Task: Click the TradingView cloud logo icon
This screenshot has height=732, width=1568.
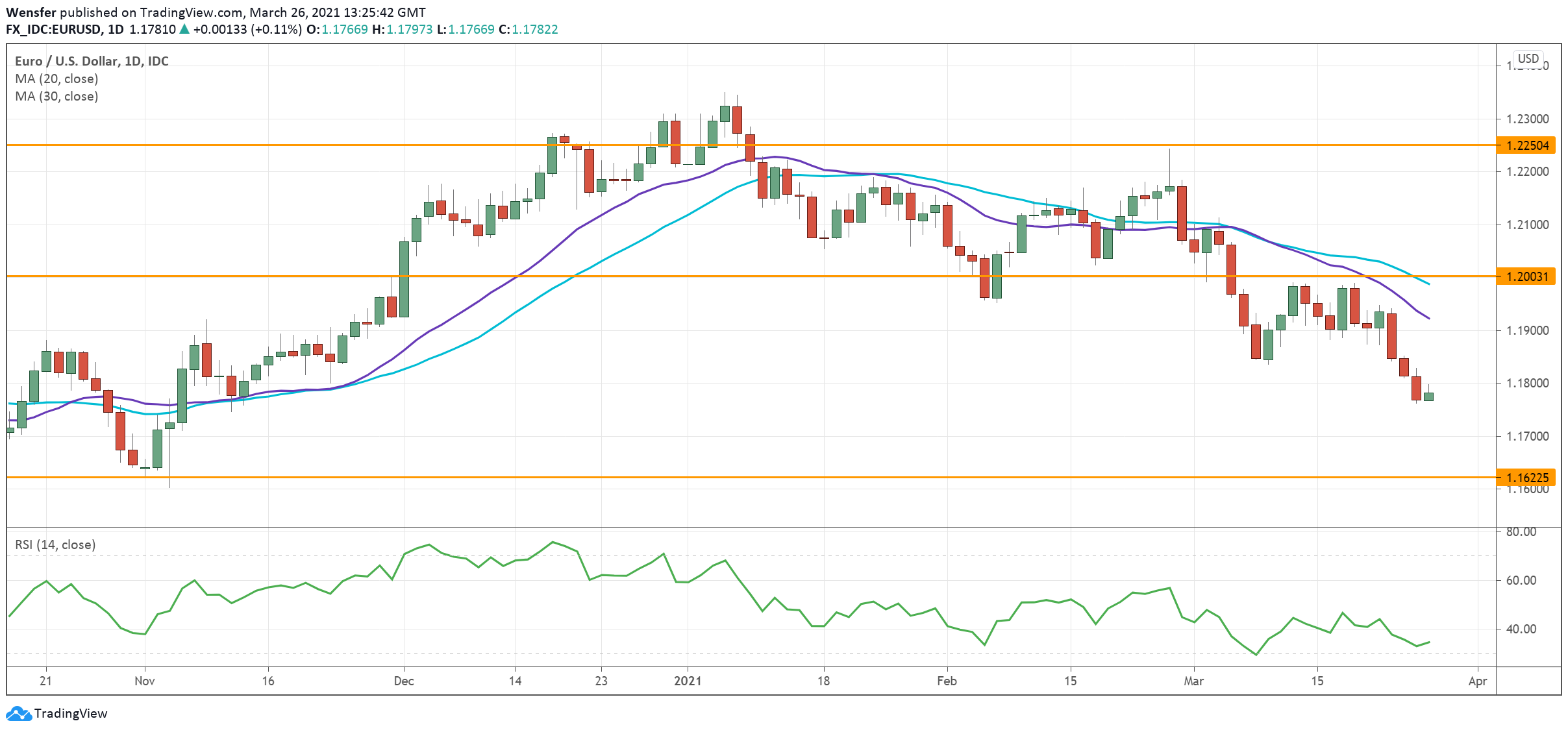Action: point(18,713)
